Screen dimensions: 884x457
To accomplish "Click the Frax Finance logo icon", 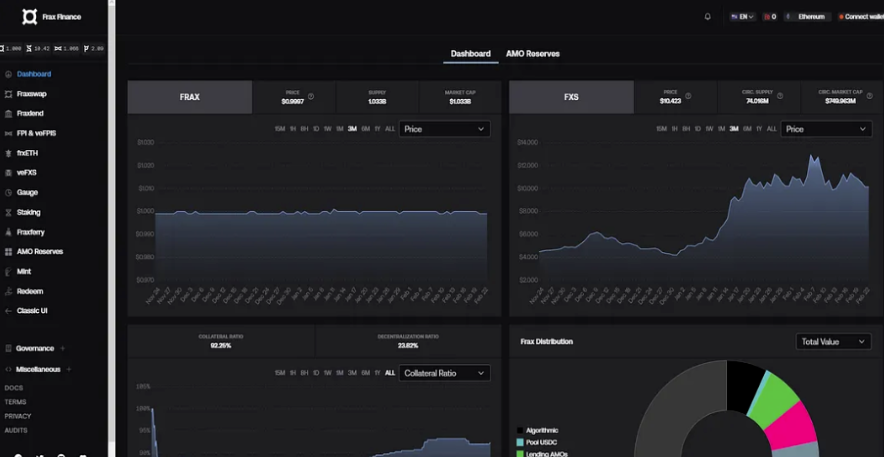I will click(29, 17).
